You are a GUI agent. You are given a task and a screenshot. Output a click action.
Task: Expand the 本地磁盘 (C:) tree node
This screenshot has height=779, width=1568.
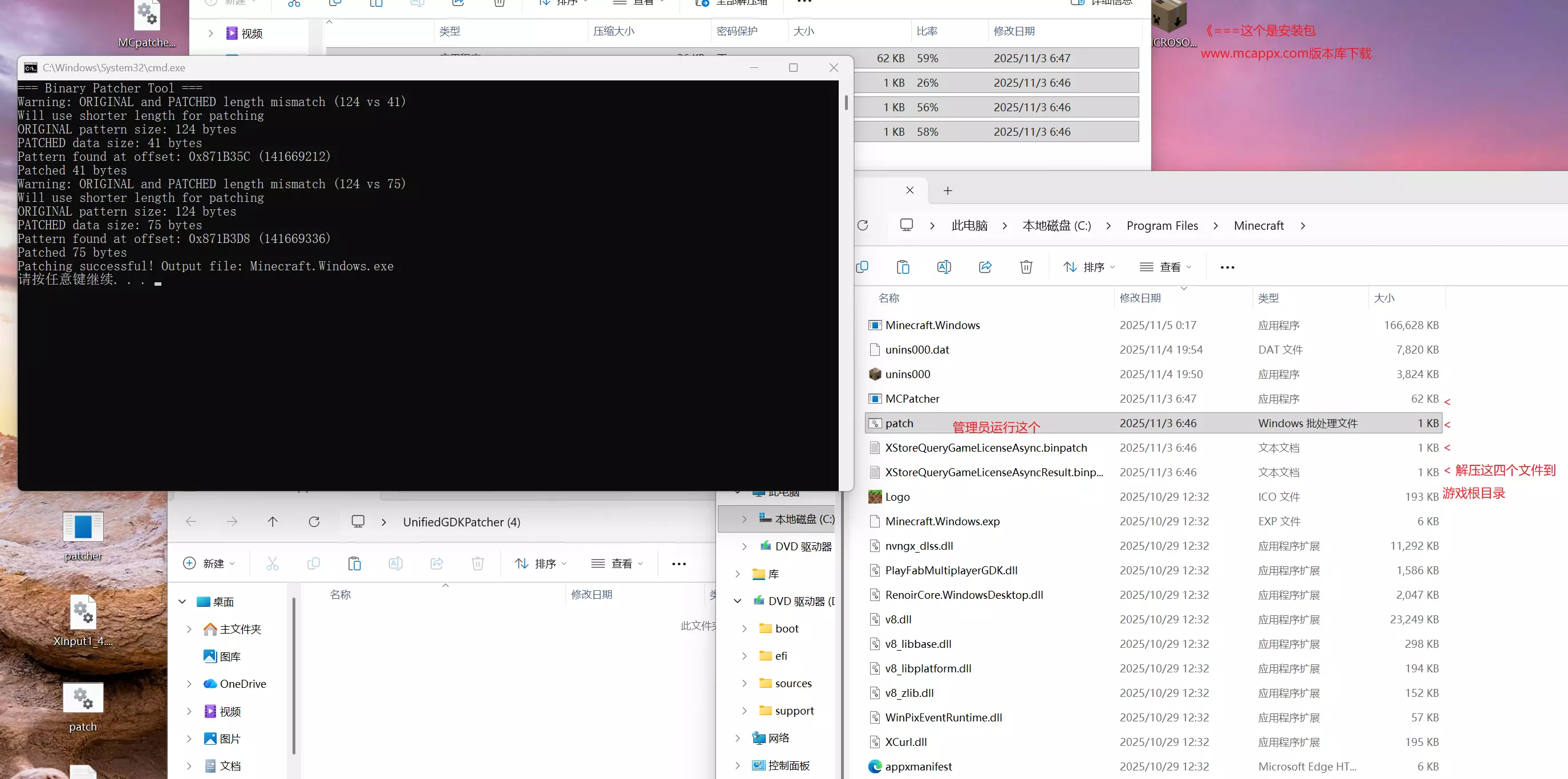pyautogui.click(x=744, y=519)
